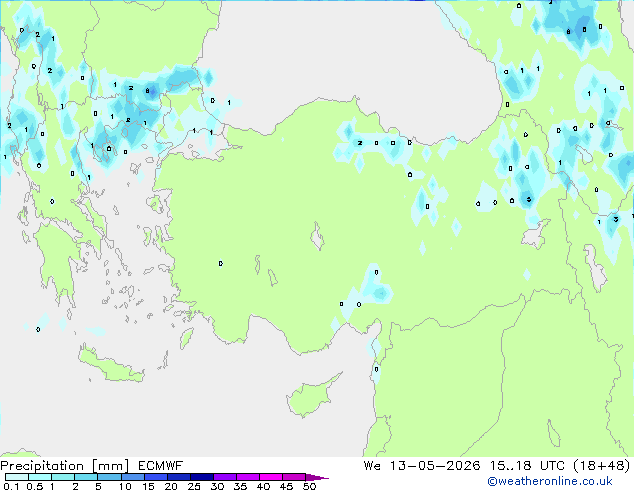The image size is (634, 490).
Task: Click the 5–10 mm legend color box
Action: [109, 477]
